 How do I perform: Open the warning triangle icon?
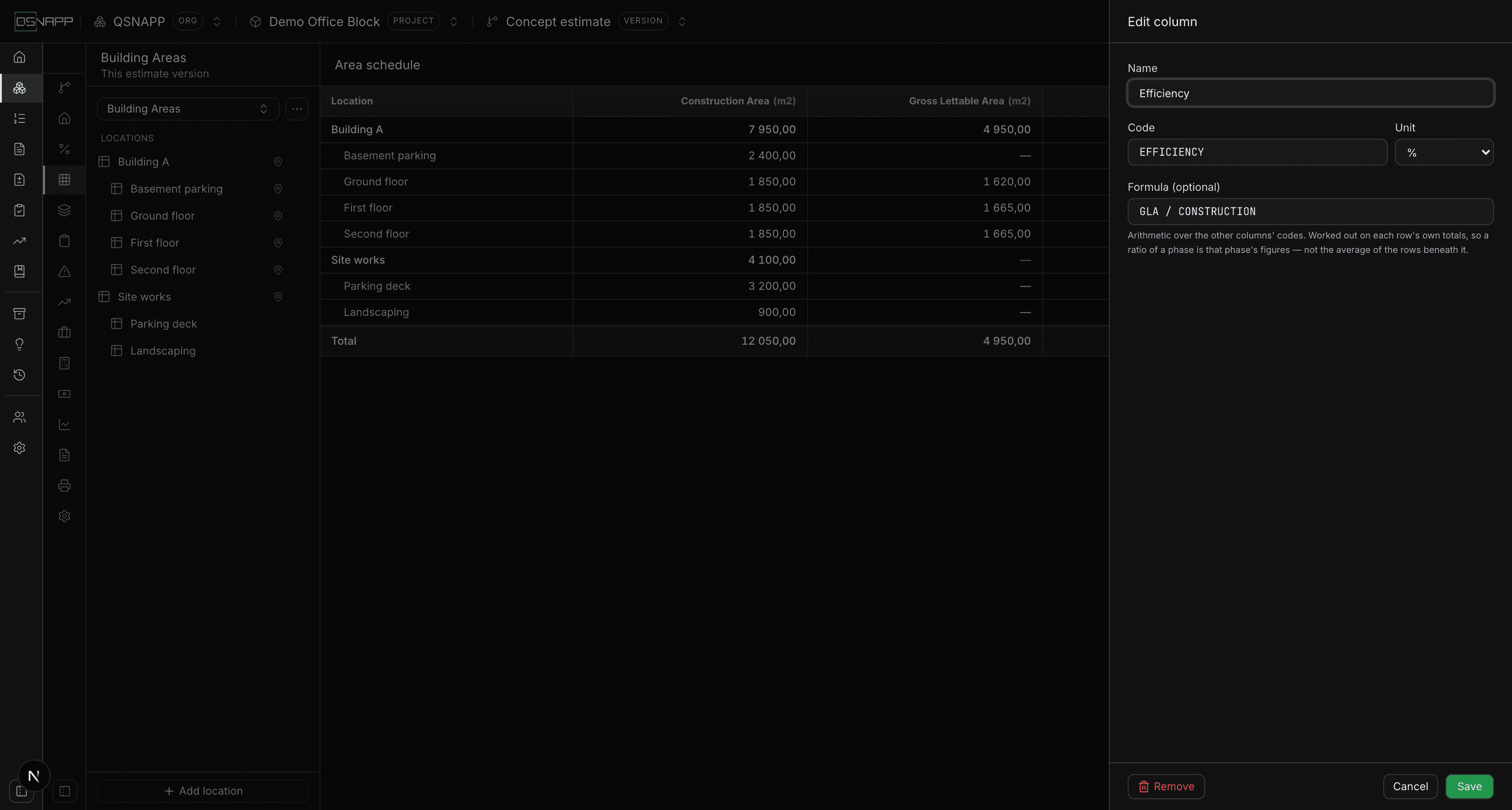[x=64, y=271]
